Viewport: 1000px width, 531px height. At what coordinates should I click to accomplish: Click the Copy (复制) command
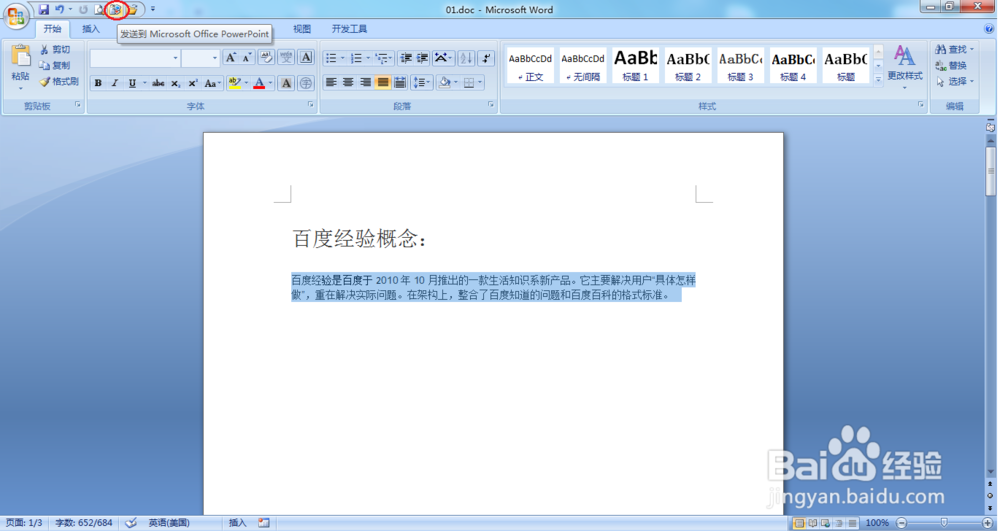coord(55,66)
